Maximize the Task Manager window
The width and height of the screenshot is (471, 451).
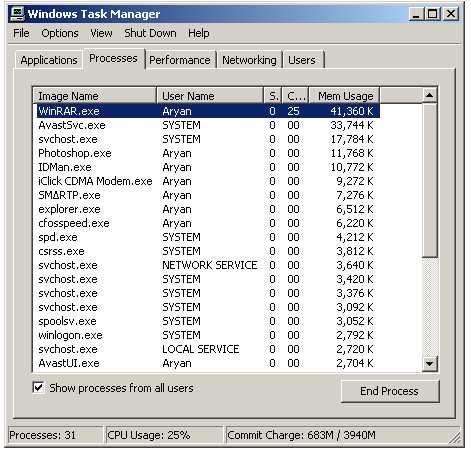pyautogui.click(x=433, y=14)
